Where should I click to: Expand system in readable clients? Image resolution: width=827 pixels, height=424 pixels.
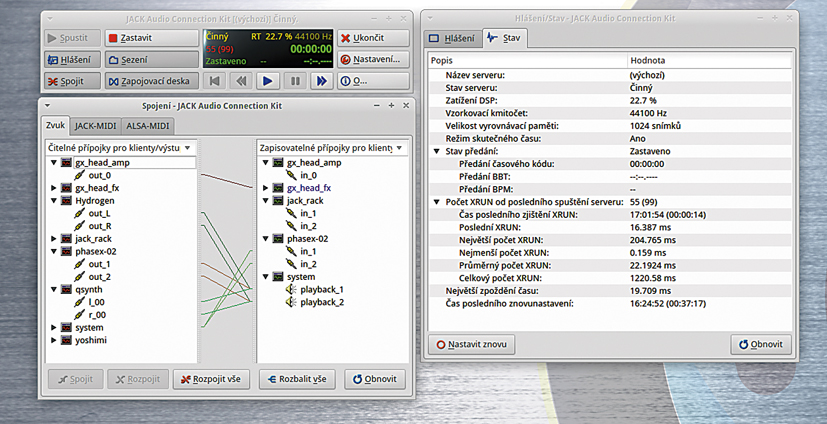tap(54, 327)
